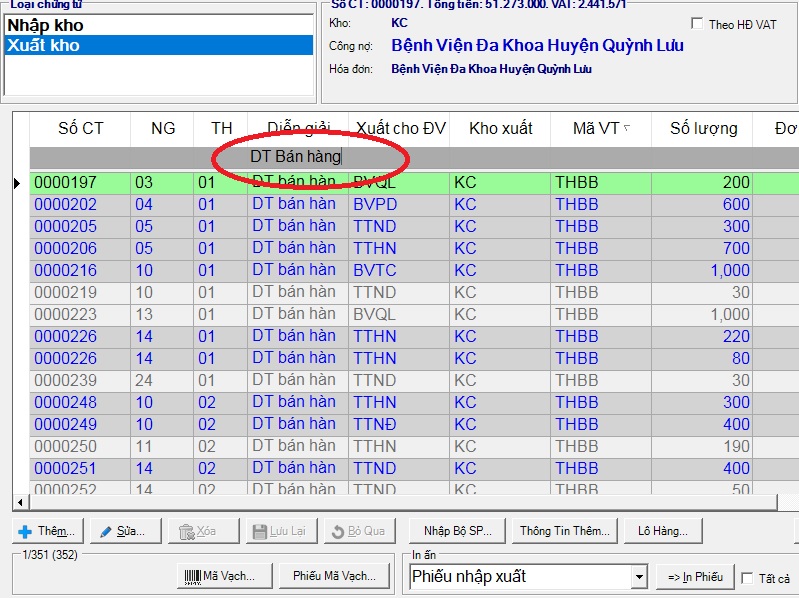The image size is (799, 598).
Task: Click the Kho value KC in header
Action: tap(400, 23)
